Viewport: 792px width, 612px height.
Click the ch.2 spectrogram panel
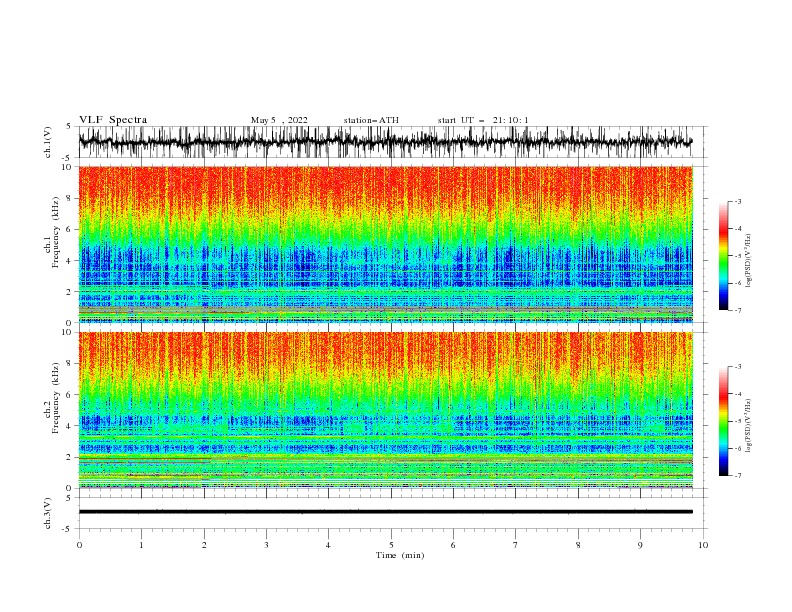[385, 410]
